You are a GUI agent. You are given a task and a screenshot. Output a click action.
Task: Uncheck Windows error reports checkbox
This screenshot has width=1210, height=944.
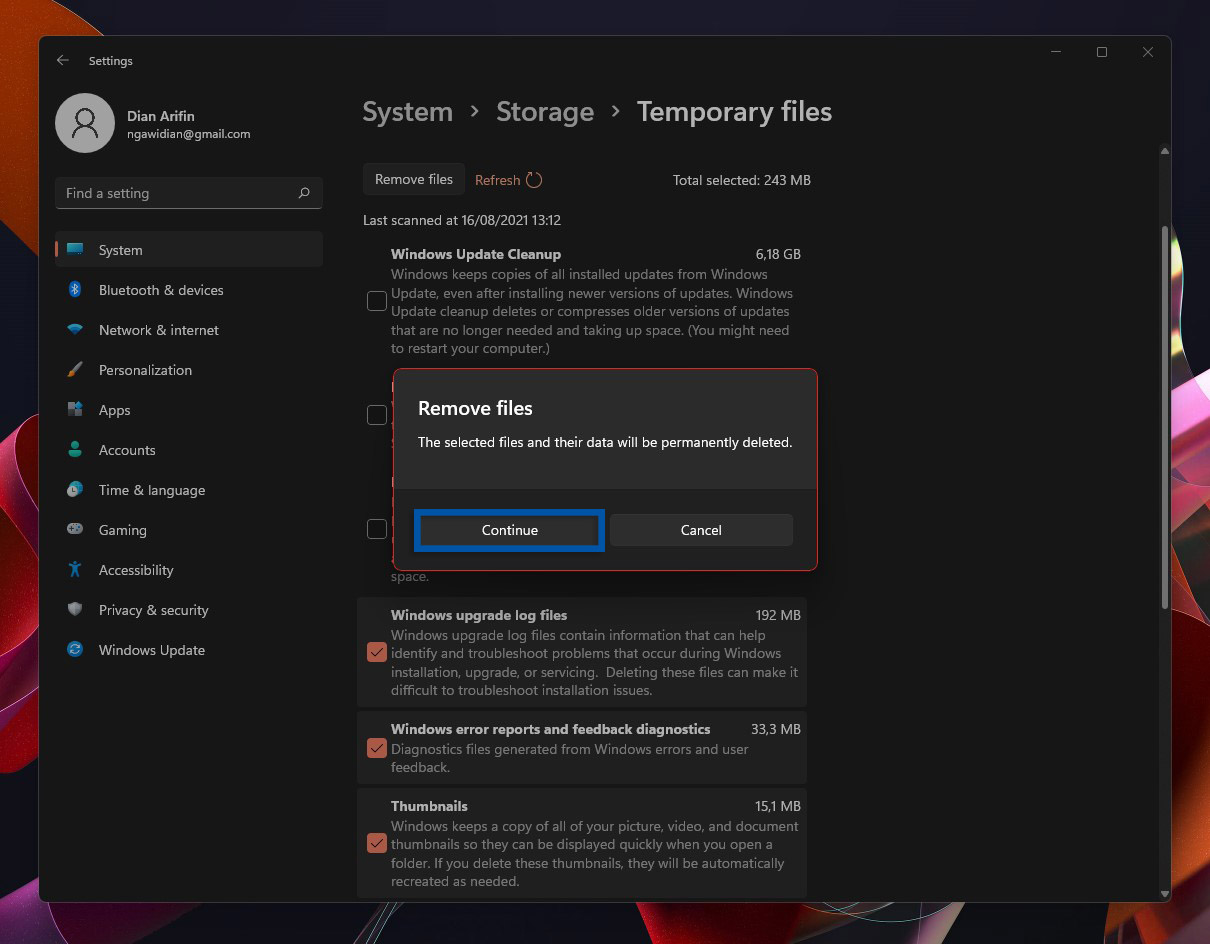[377, 748]
